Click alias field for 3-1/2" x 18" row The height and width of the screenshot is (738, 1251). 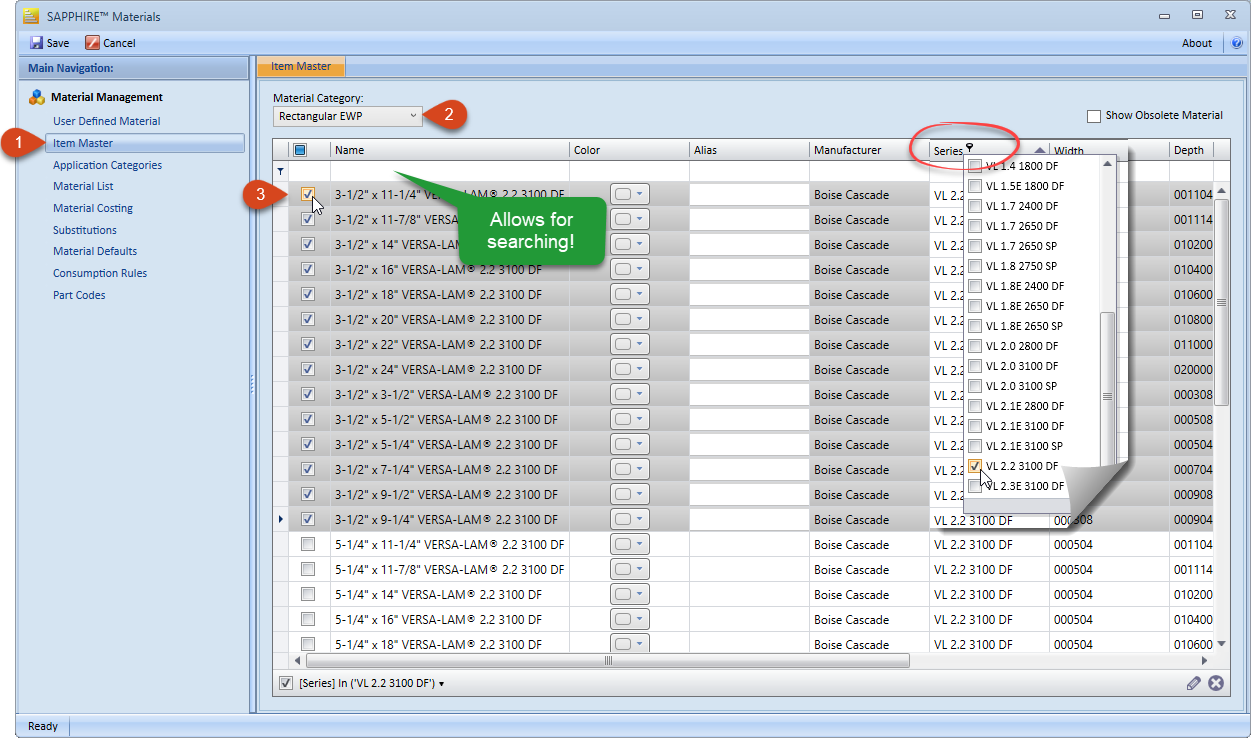(749, 295)
